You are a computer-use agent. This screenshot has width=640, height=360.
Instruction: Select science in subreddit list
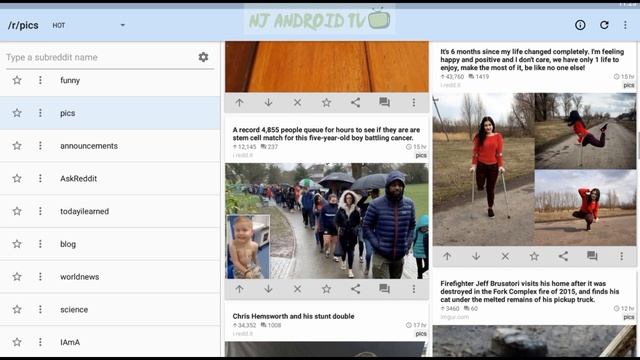tap(74, 309)
